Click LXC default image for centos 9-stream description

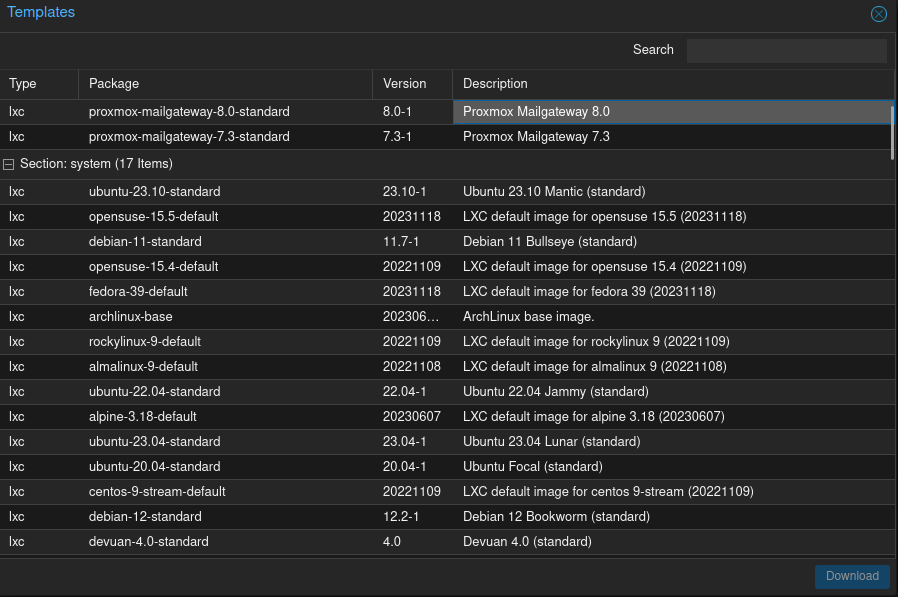pyautogui.click(x=608, y=492)
